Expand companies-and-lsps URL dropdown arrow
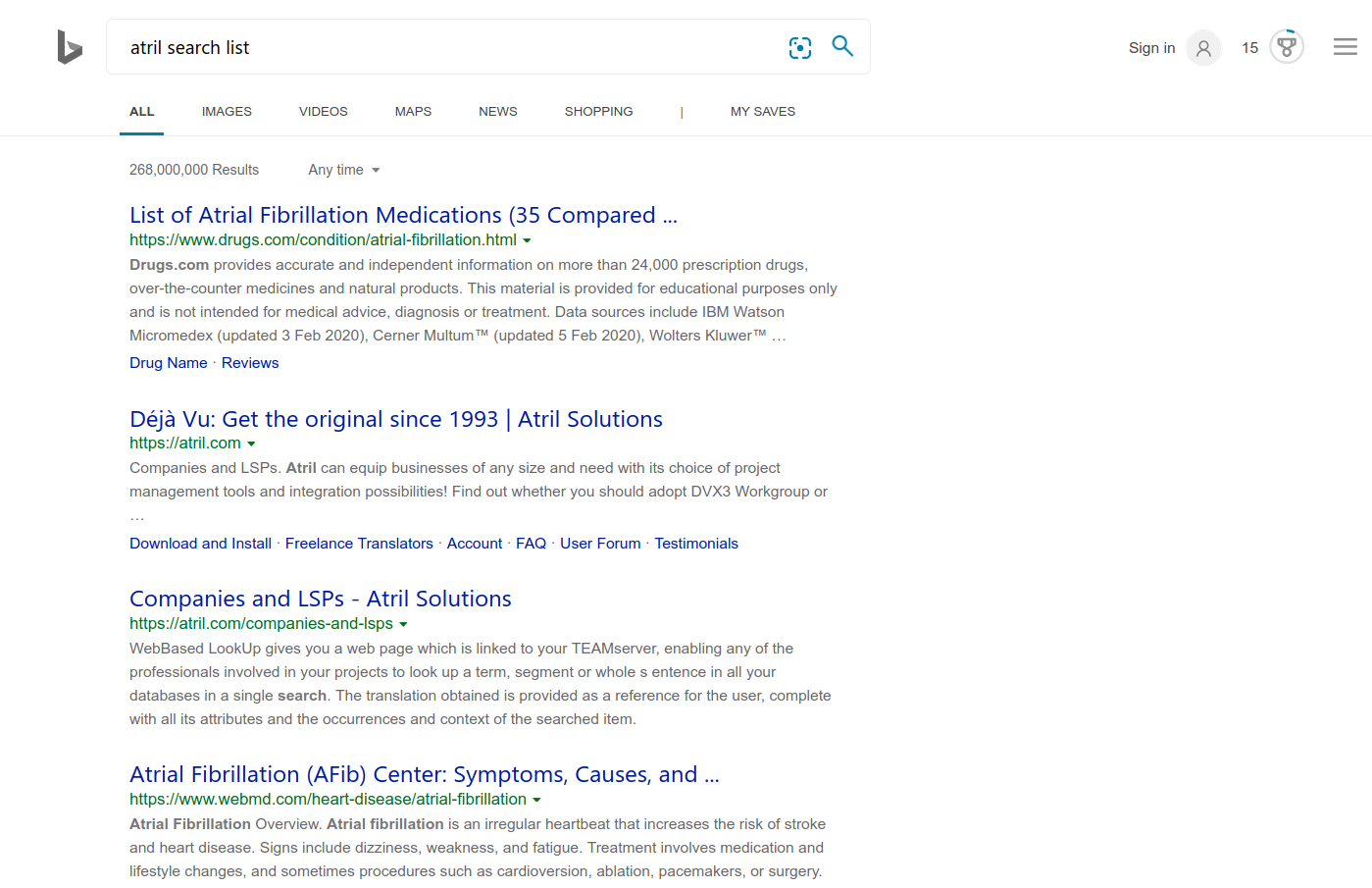Viewport: 1372px width, 888px height. coord(403,624)
